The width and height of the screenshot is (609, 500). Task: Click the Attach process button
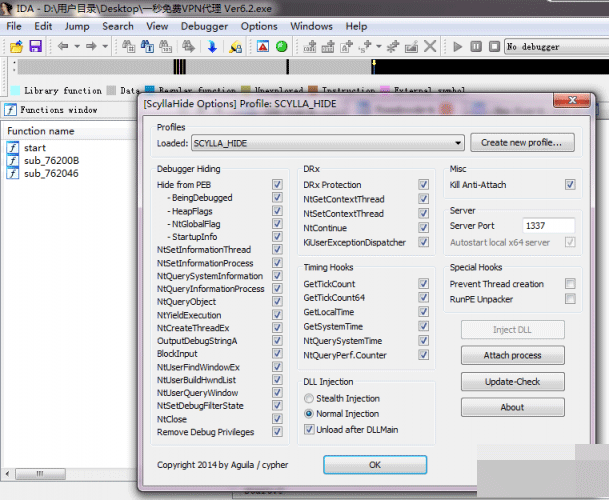[x=513, y=355]
